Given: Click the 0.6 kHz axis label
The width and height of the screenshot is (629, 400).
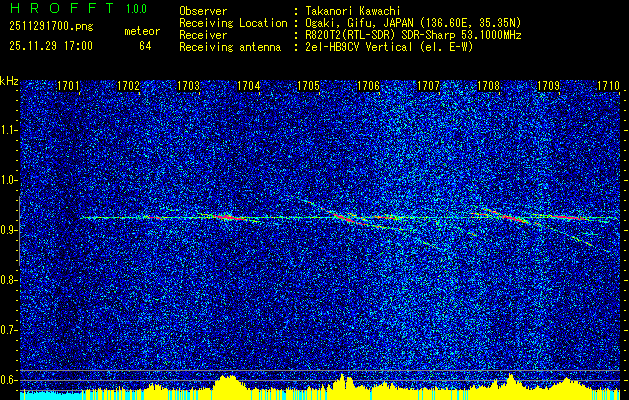Looking at the screenshot, I should tap(9, 380).
